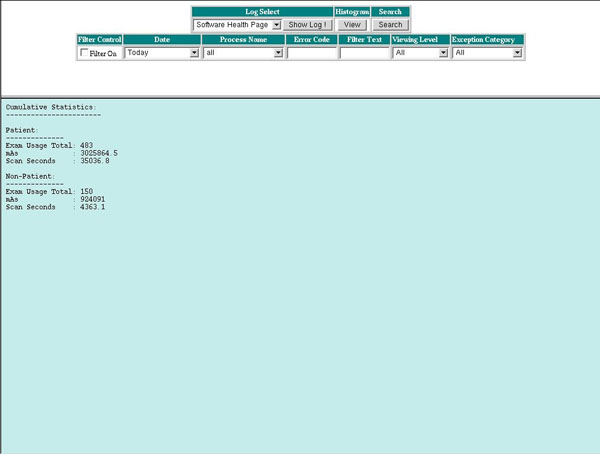Click into the Error Code field

tap(312, 53)
